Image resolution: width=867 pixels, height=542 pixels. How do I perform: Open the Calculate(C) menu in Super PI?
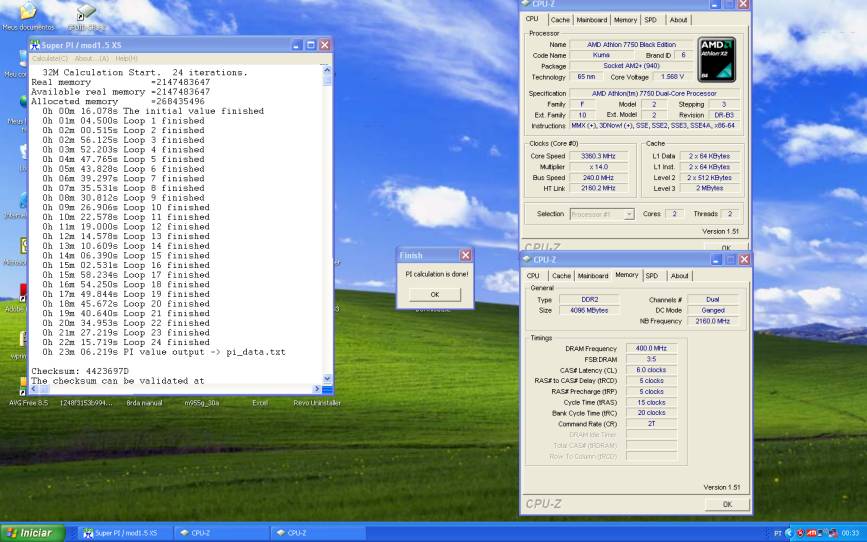coord(50,58)
